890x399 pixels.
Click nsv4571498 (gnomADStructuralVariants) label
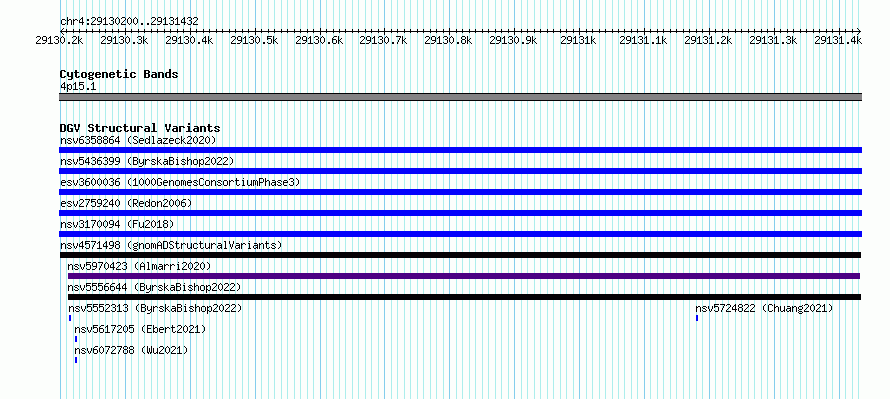click(171, 245)
